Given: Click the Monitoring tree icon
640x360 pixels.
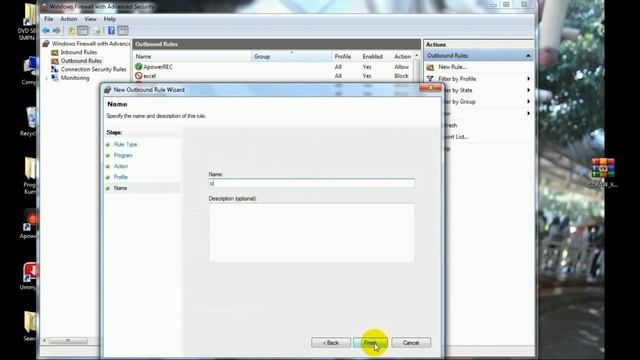Looking at the screenshot, I should click(x=55, y=78).
